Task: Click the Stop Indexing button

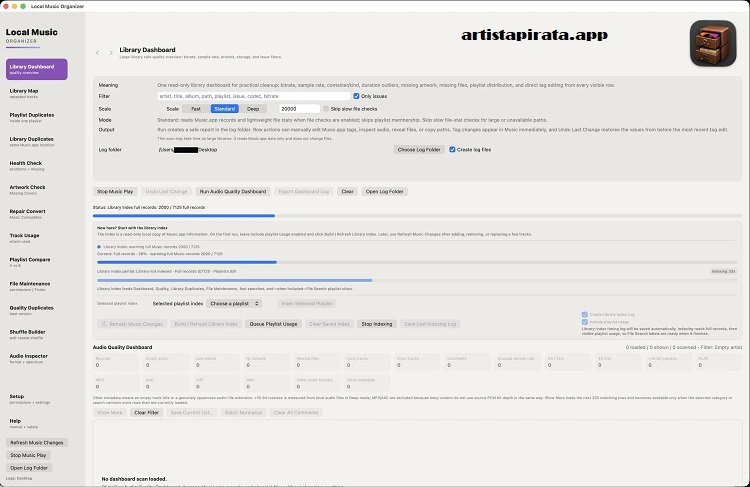Action: coord(377,324)
